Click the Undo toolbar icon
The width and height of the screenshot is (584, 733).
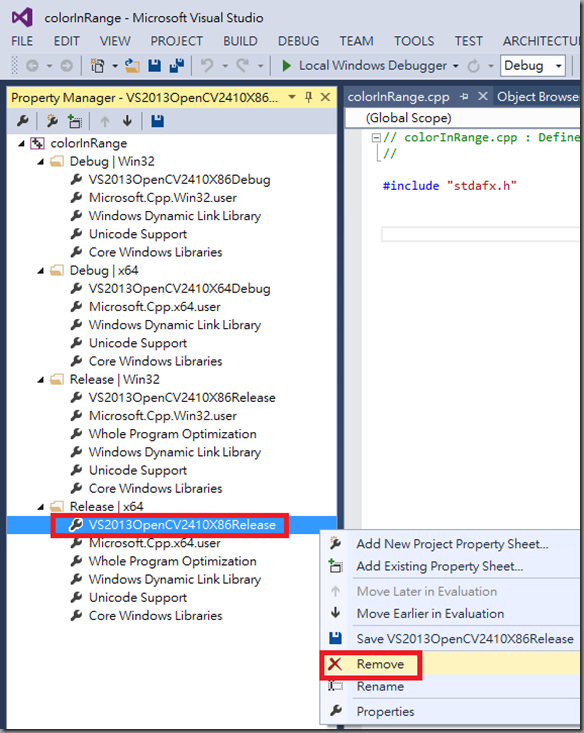pos(206,65)
